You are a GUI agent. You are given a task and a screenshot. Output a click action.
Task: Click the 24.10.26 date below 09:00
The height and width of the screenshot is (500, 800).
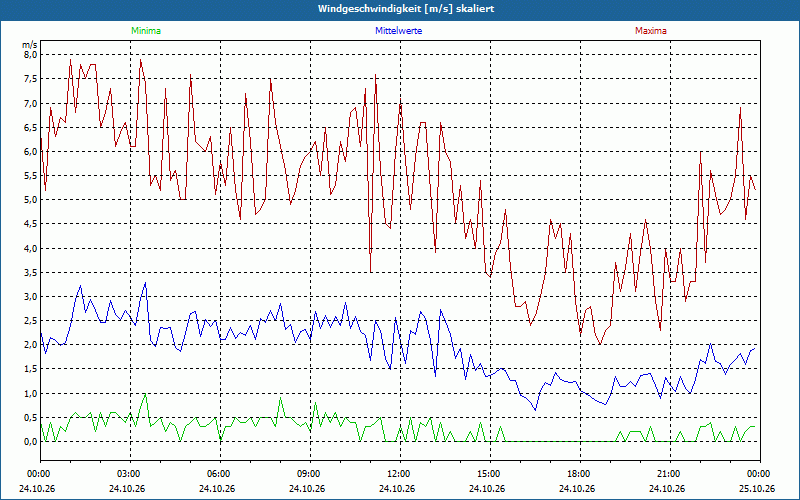click(307, 488)
